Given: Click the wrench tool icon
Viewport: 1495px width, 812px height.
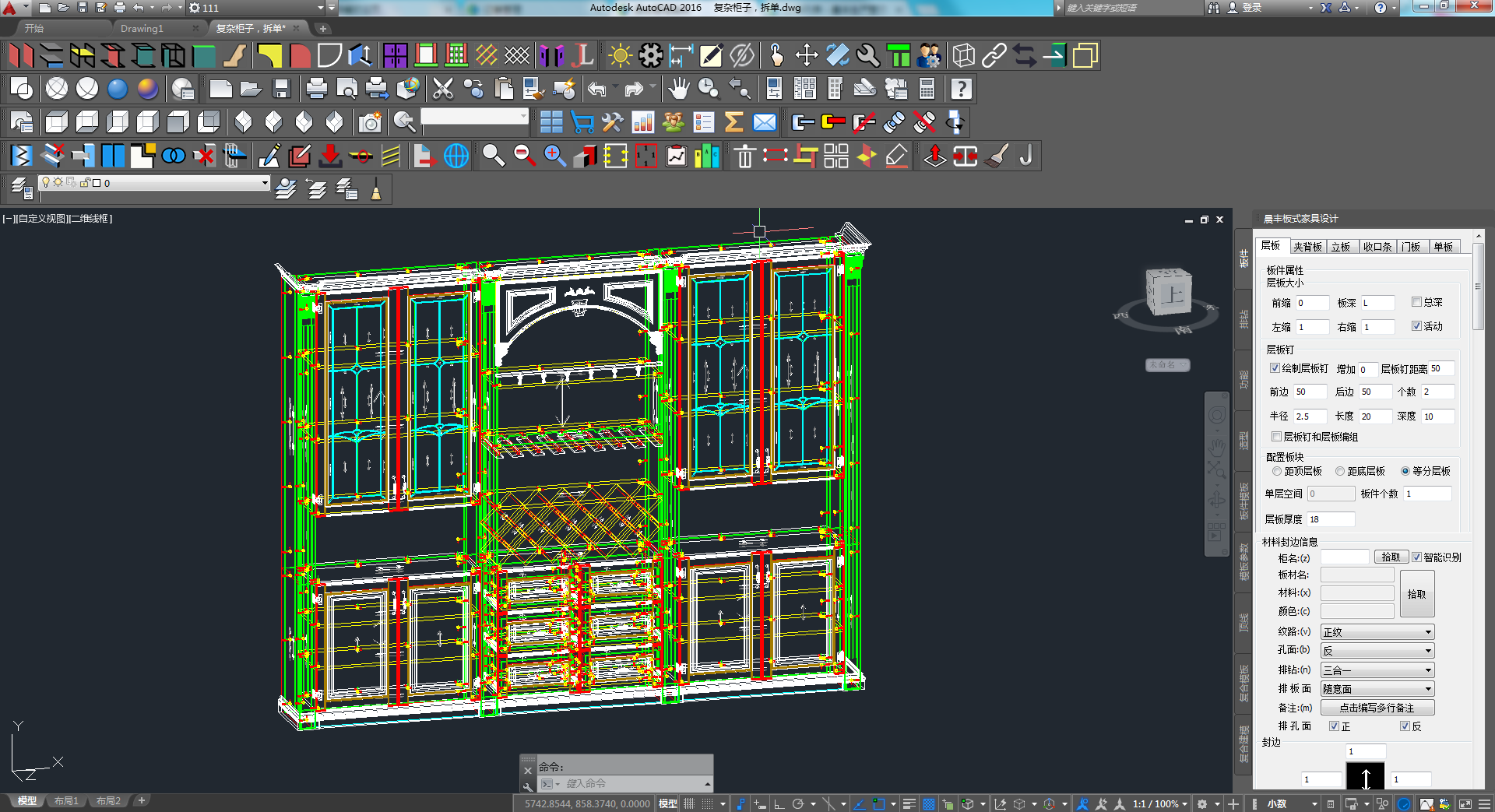Looking at the screenshot, I should 867,55.
